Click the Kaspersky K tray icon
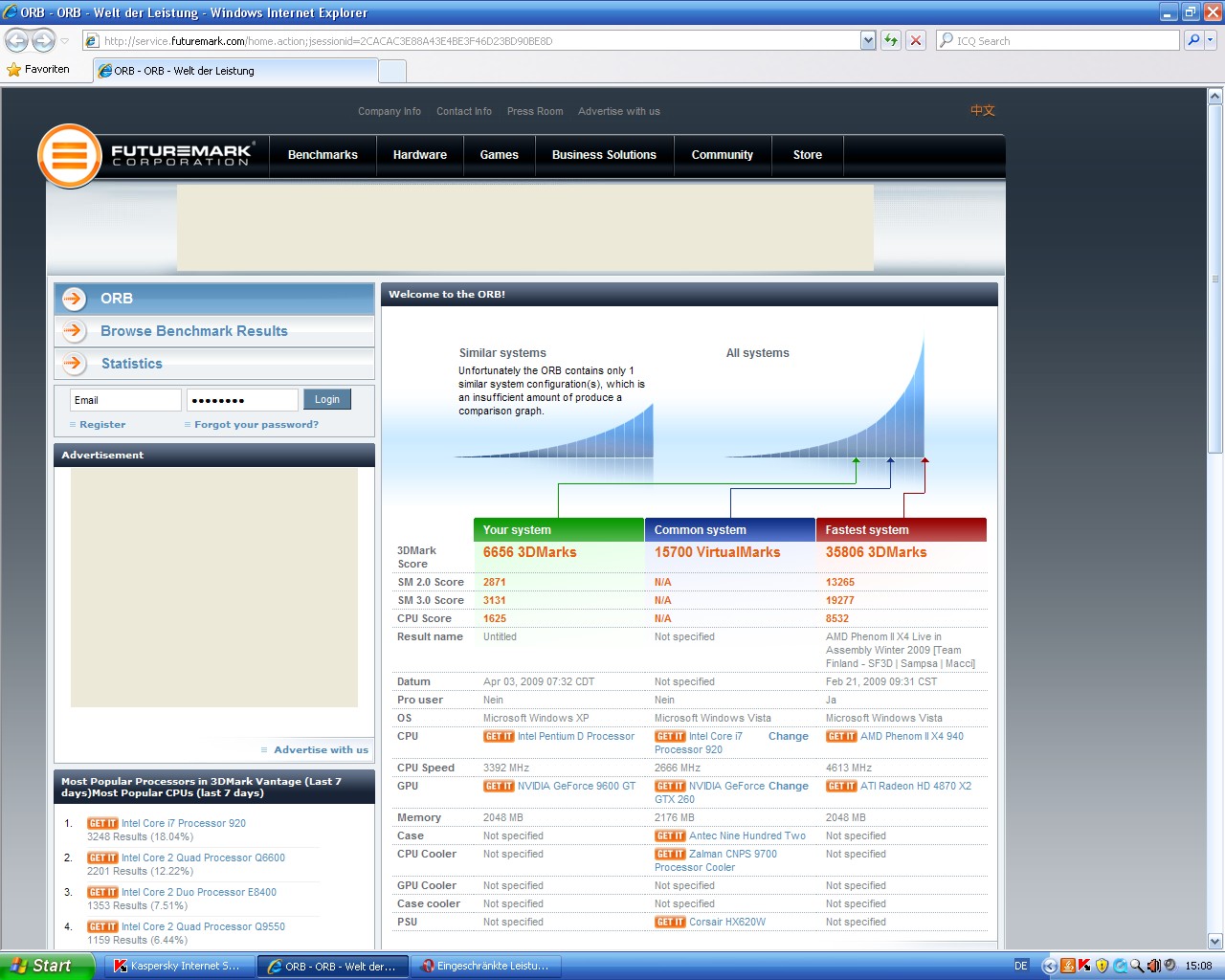 (1084, 967)
